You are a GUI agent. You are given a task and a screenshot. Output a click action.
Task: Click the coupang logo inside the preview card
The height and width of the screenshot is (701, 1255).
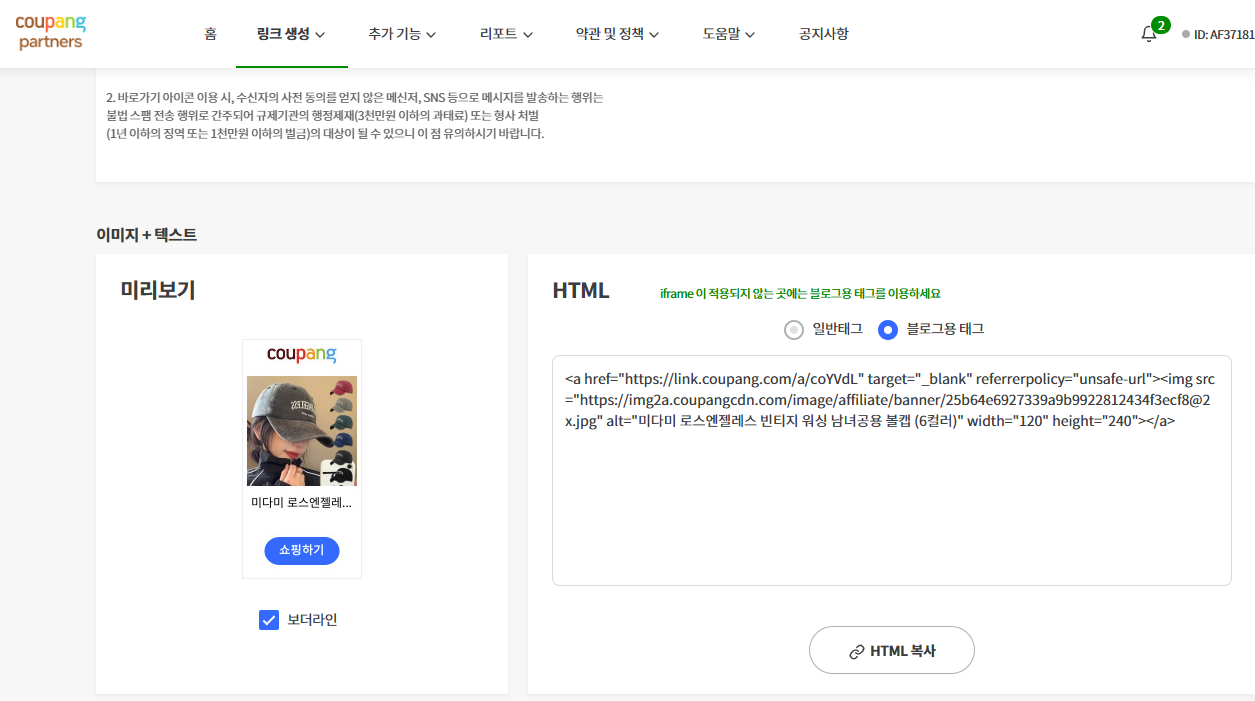(301, 352)
